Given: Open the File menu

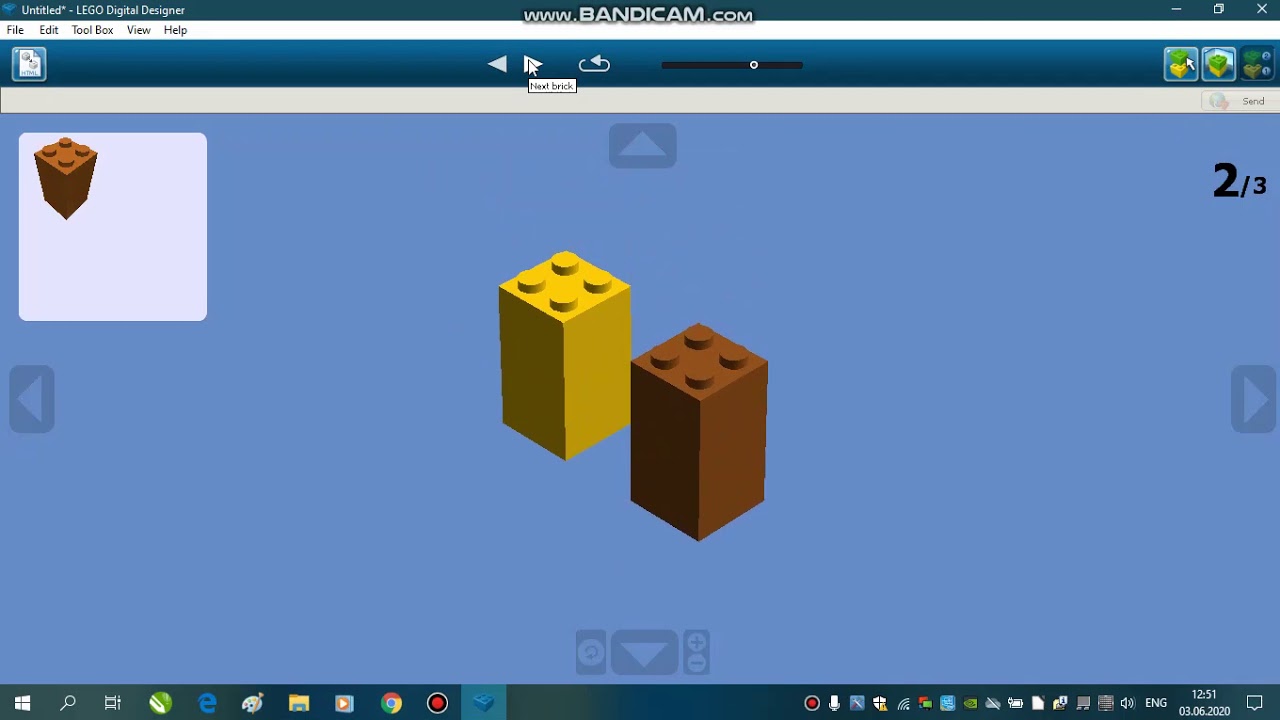Looking at the screenshot, I should tap(15, 30).
